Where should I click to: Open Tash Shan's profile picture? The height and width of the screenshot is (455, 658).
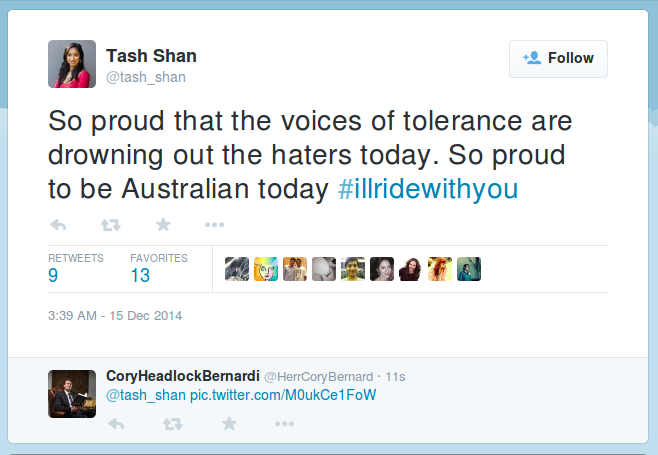pos(72,64)
